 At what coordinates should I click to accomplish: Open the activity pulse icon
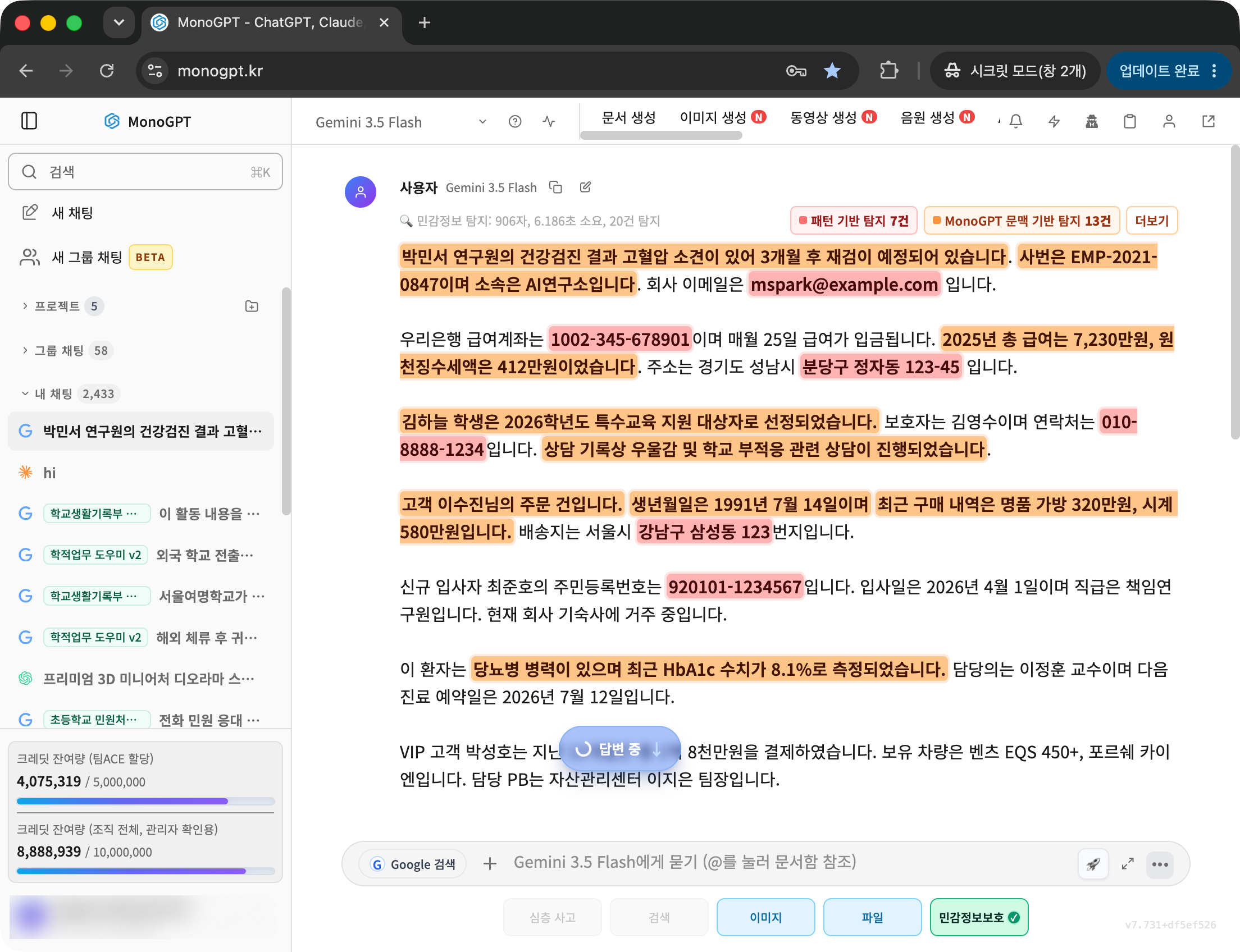[x=548, y=121]
